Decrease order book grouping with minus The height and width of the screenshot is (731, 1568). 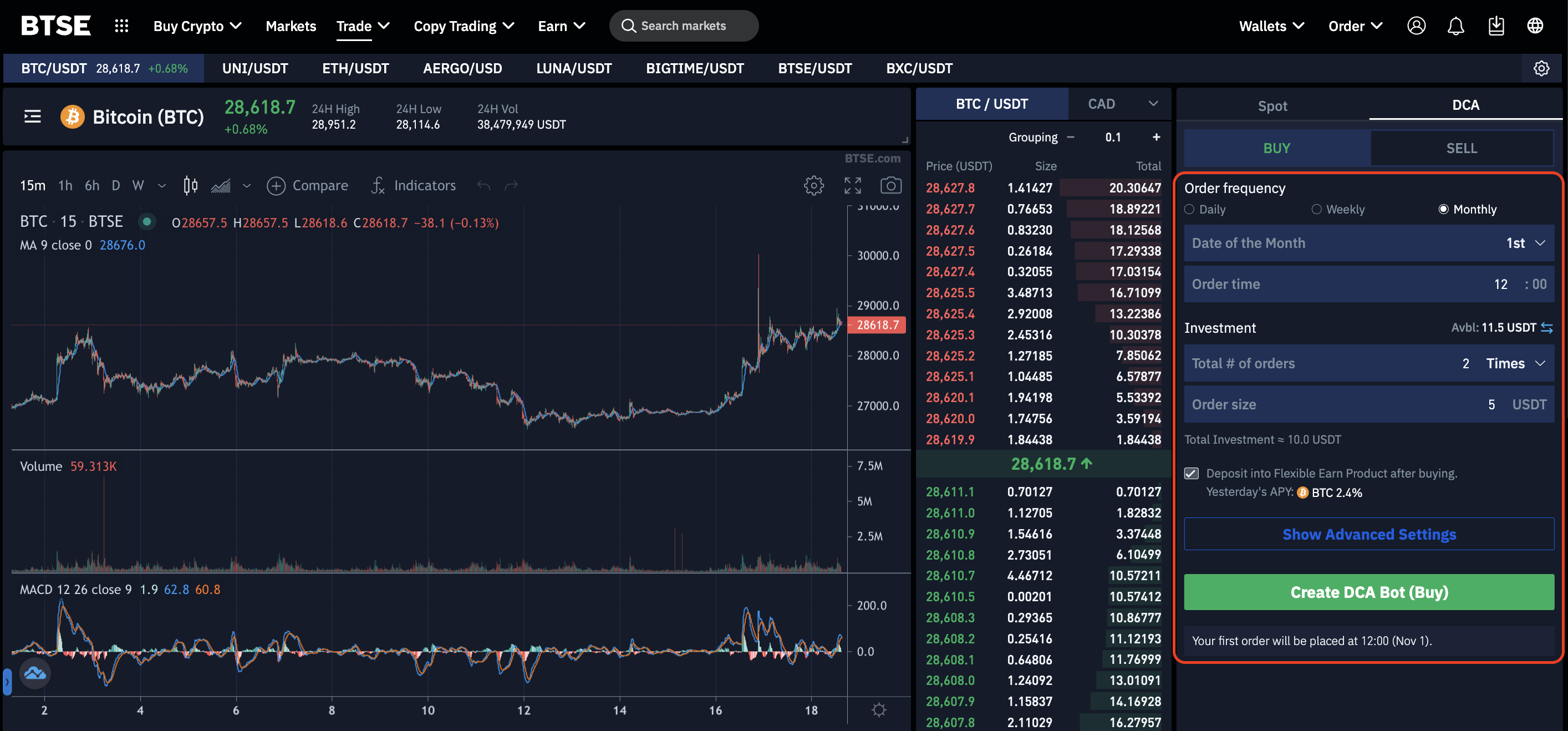click(x=1071, y=137)
